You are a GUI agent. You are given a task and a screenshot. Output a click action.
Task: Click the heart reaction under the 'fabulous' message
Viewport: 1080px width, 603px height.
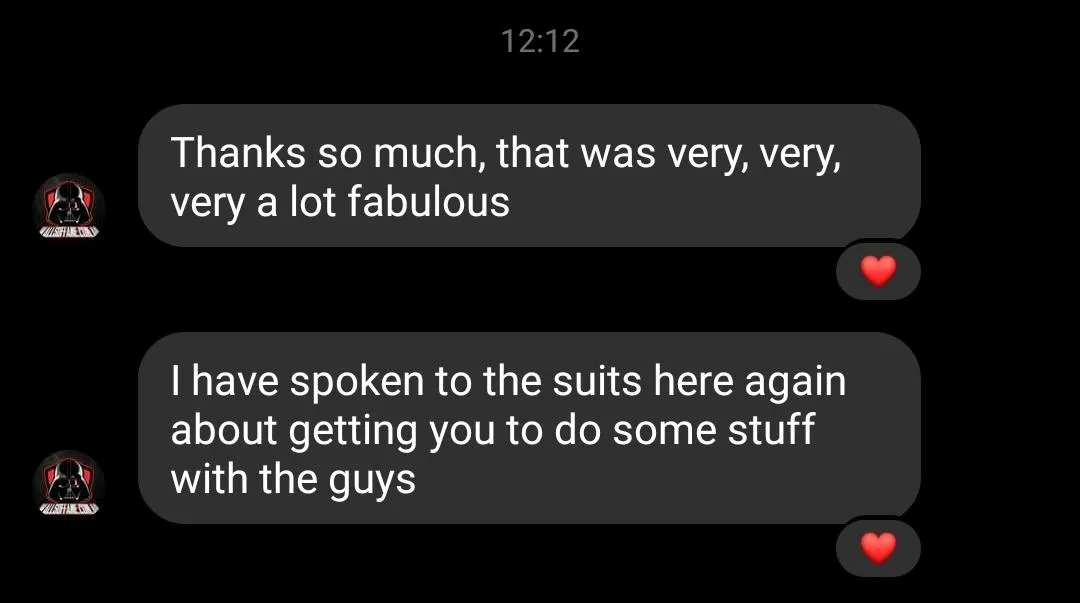pyautogui.click(x=878, y=271)
